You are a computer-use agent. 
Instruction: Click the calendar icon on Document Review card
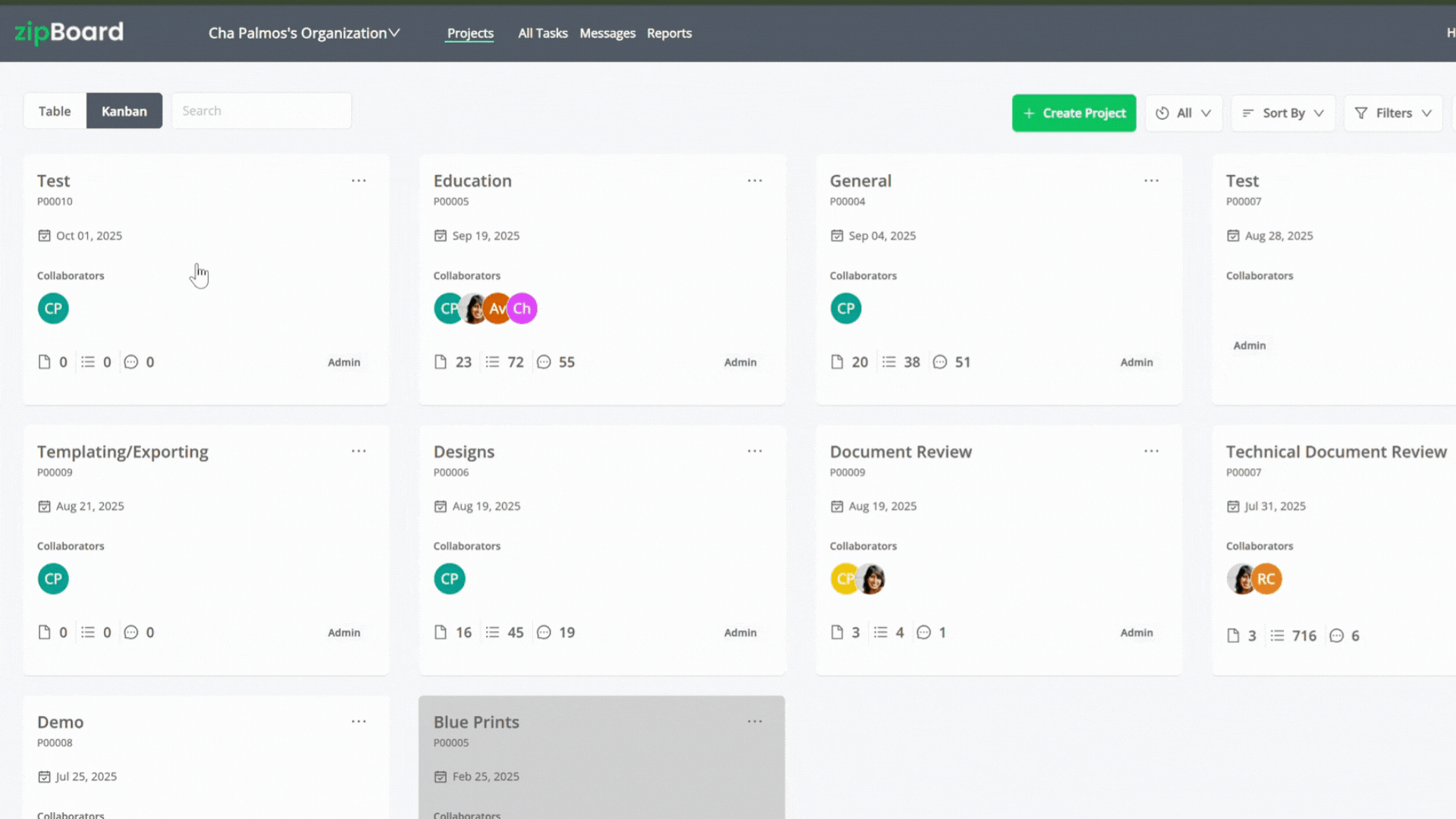tap(836, 507)
